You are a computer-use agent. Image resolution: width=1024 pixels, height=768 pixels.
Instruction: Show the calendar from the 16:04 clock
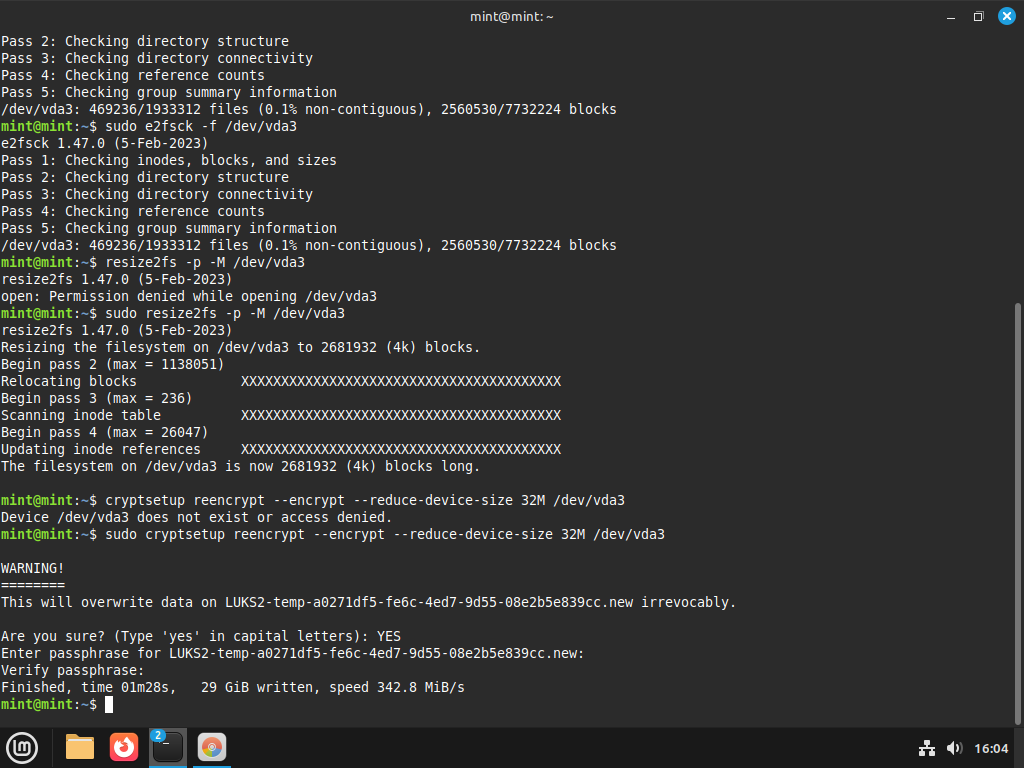[990, 748]
